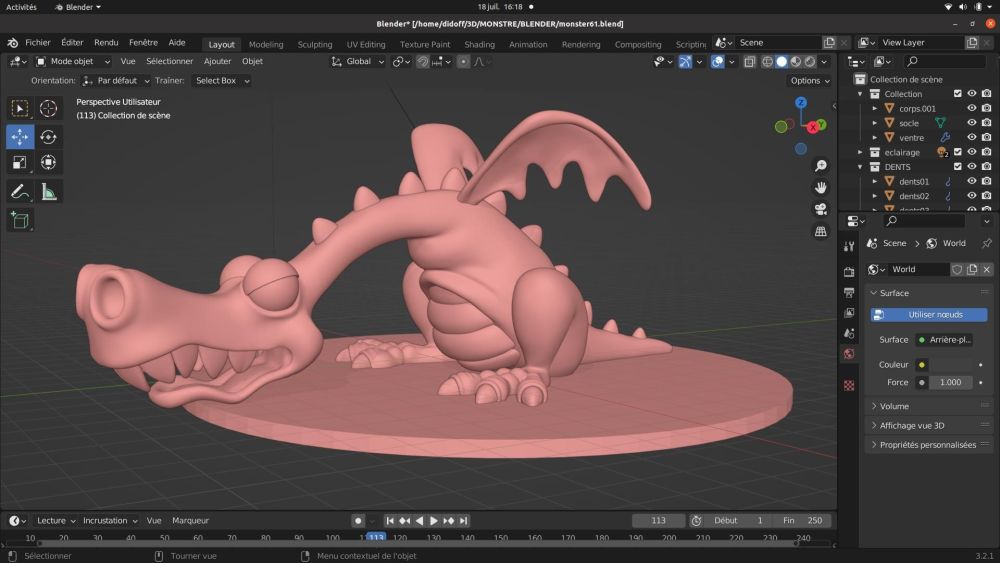
Task: Click the current frame 113 field
Action: coord(658,521)
